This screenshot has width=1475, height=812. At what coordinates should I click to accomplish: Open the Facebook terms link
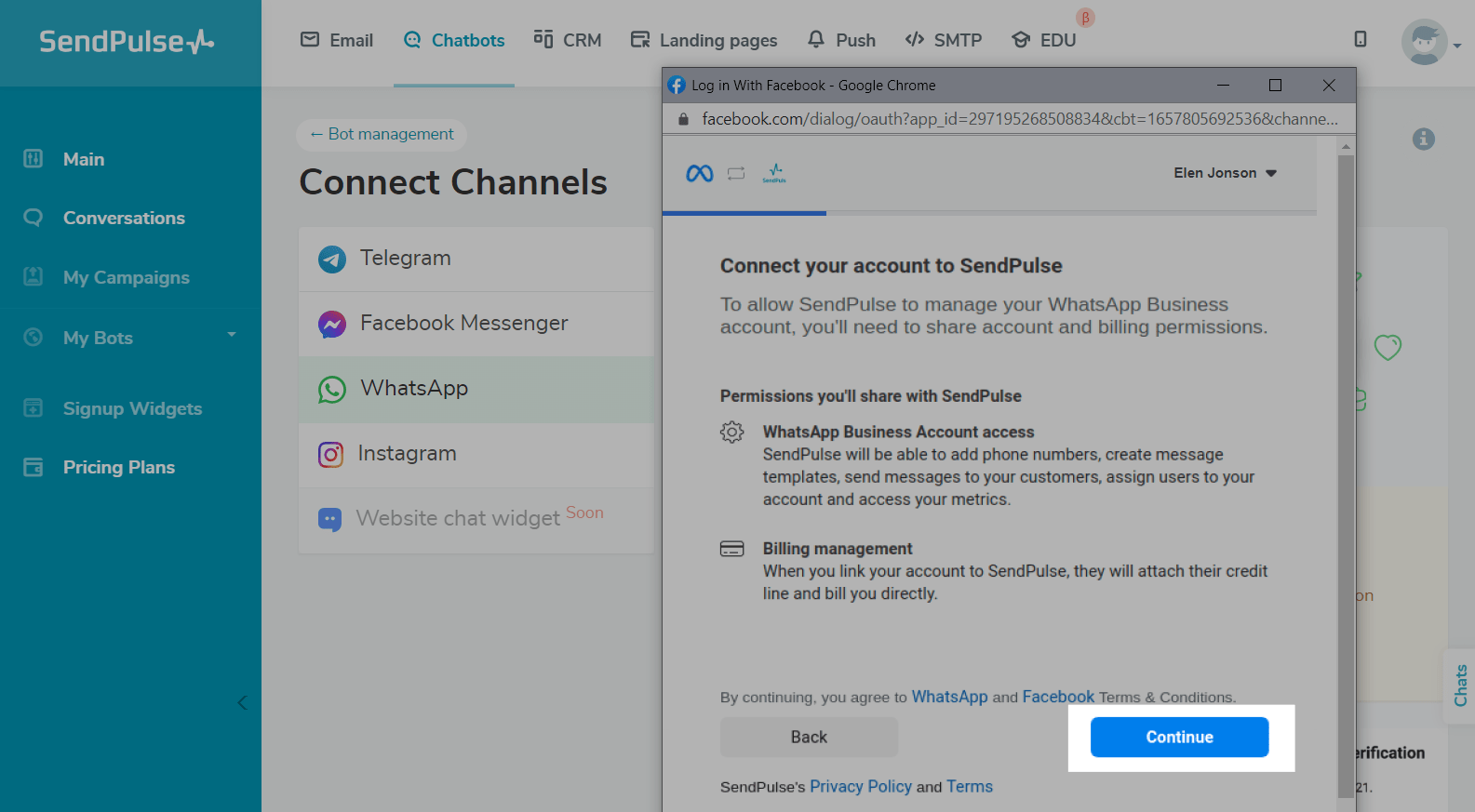coord(1058,697)
